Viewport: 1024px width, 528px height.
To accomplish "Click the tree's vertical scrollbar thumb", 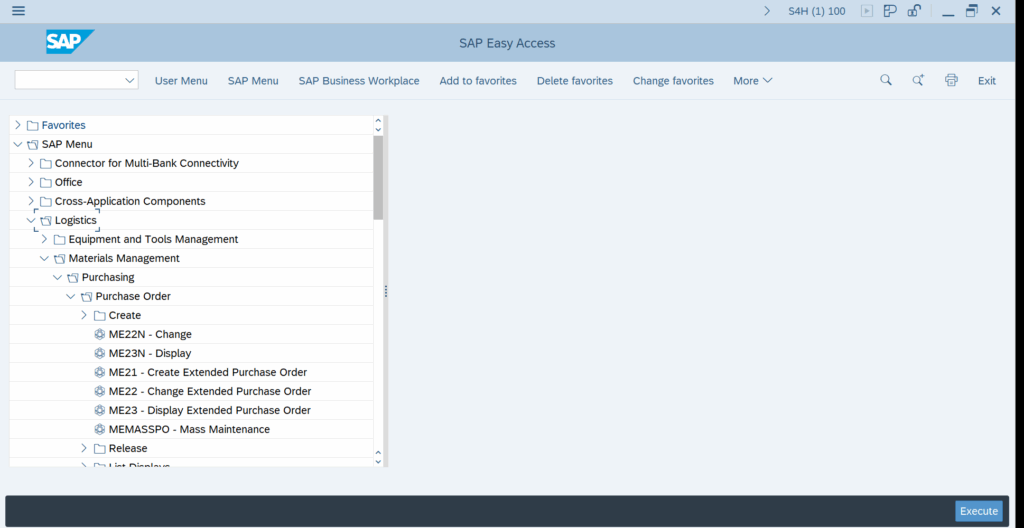I will (x=378, y=177).
